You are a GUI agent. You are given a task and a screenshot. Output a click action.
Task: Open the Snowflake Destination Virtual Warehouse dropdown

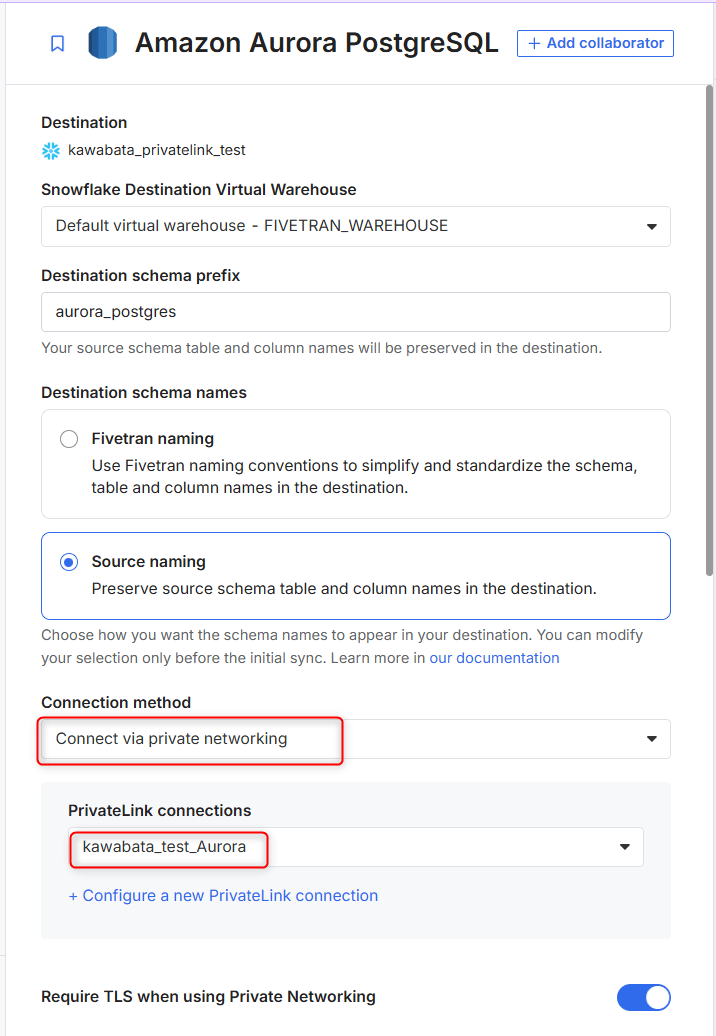tap(355, 226)
